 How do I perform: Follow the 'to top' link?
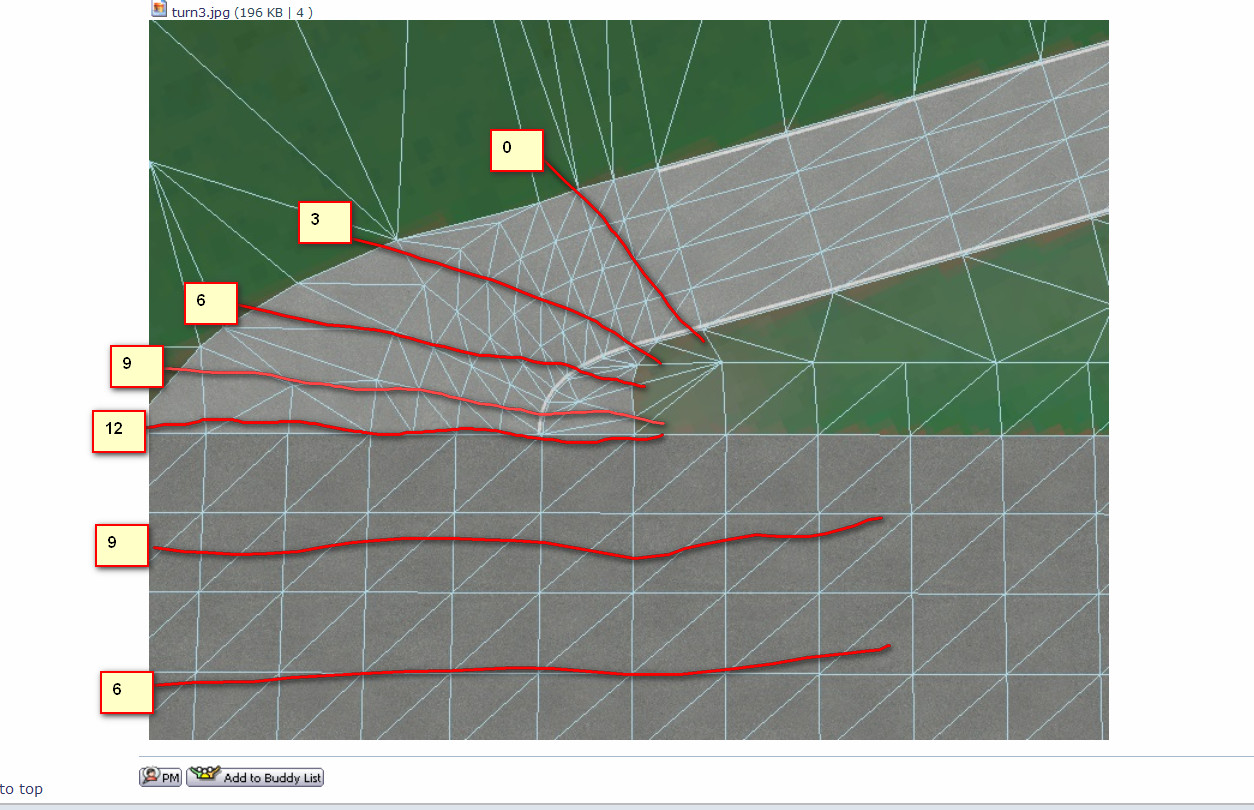tap(21, 789)
